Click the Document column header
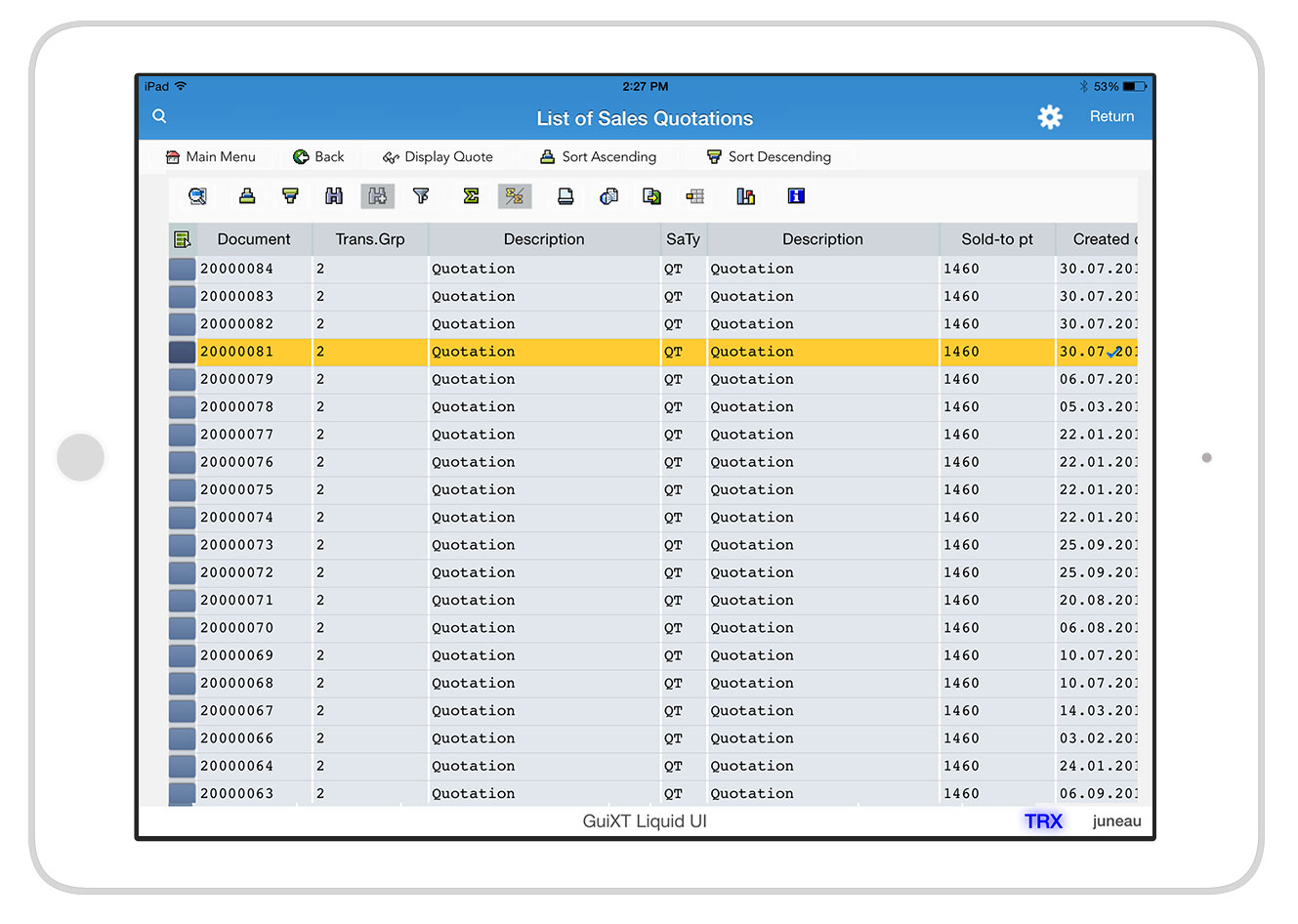The image size is (1298, 924). tap(254, 239)
